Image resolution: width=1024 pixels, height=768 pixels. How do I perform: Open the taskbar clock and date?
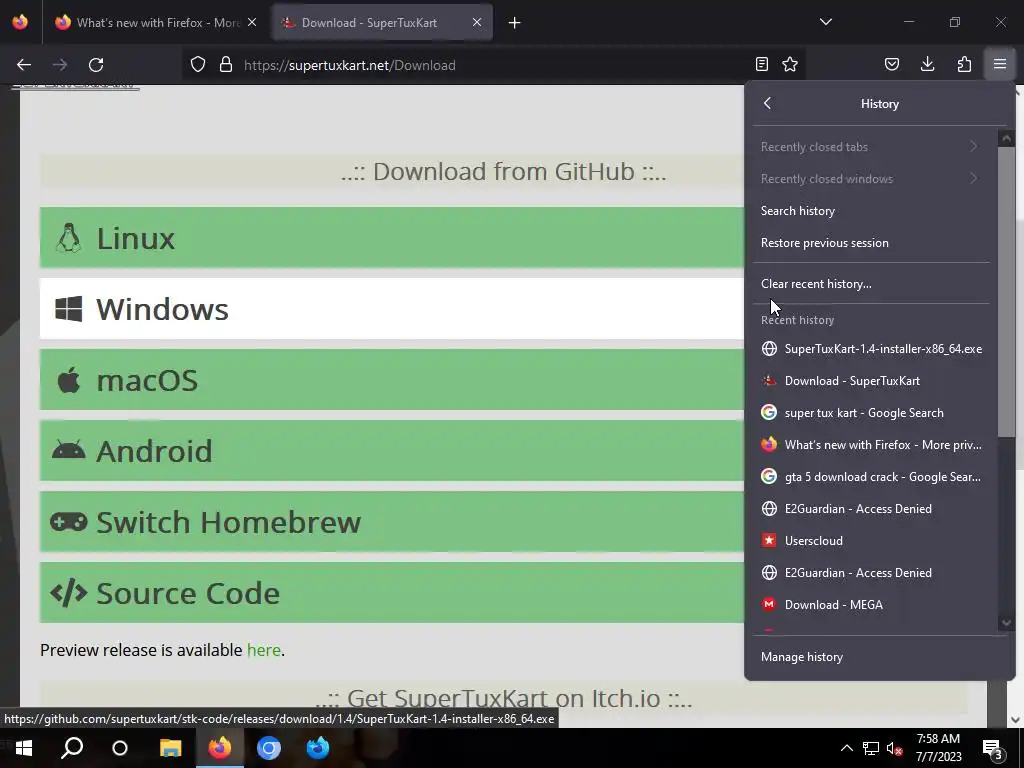[938, 748]
